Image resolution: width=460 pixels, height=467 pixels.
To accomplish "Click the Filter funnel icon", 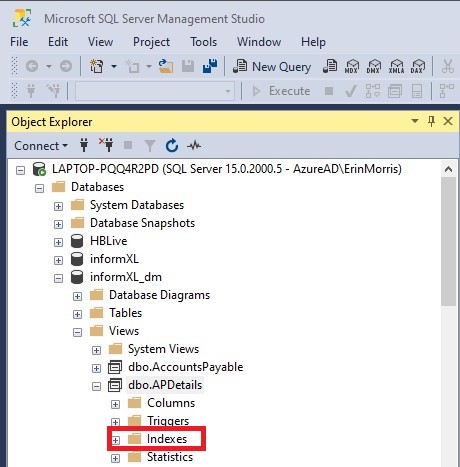I will [x=150, y=146].
